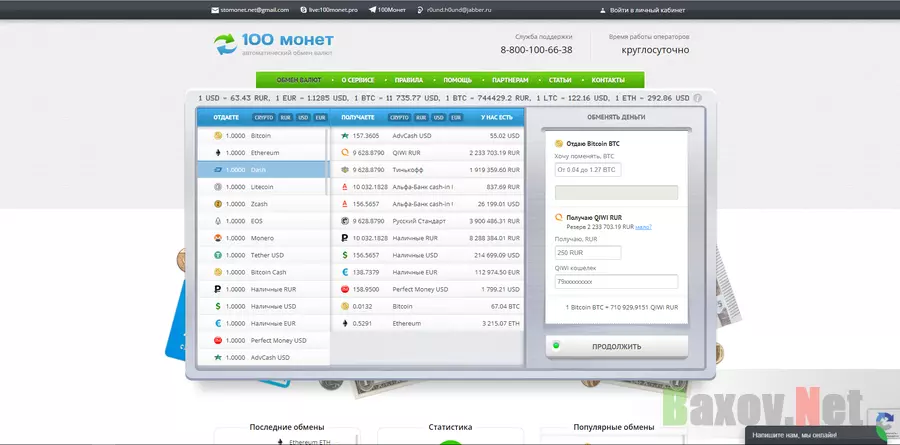
Task: Filter receive list by RUR
Action: [x=421, y=118]
